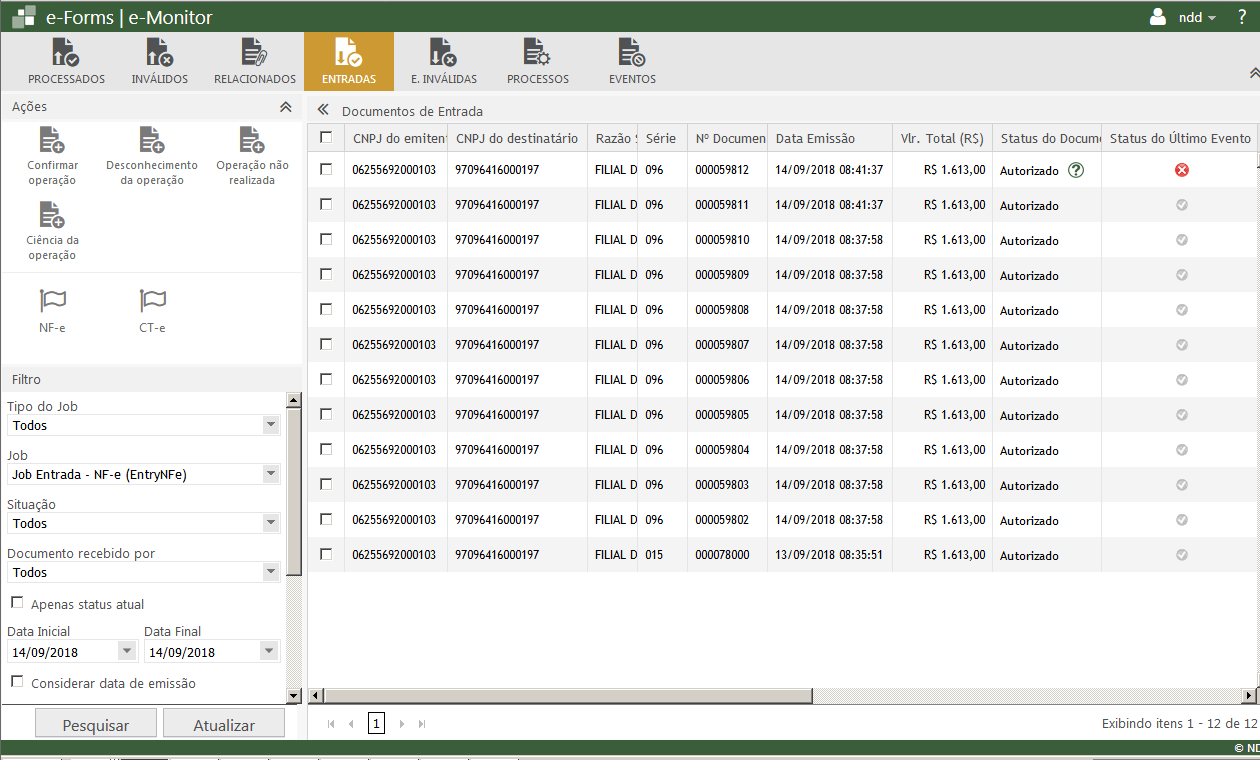Open the Processados tab

[x=66, y=62]
